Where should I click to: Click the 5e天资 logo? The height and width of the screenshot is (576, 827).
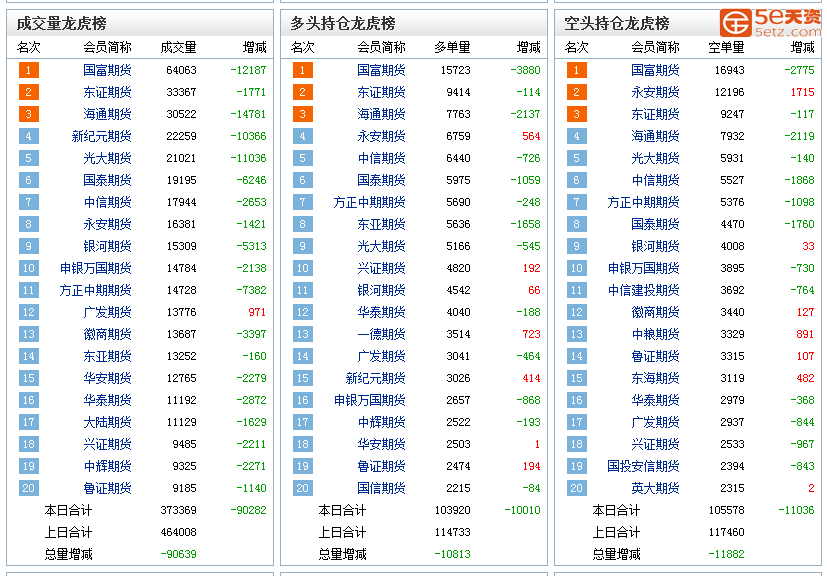(771, 22)
